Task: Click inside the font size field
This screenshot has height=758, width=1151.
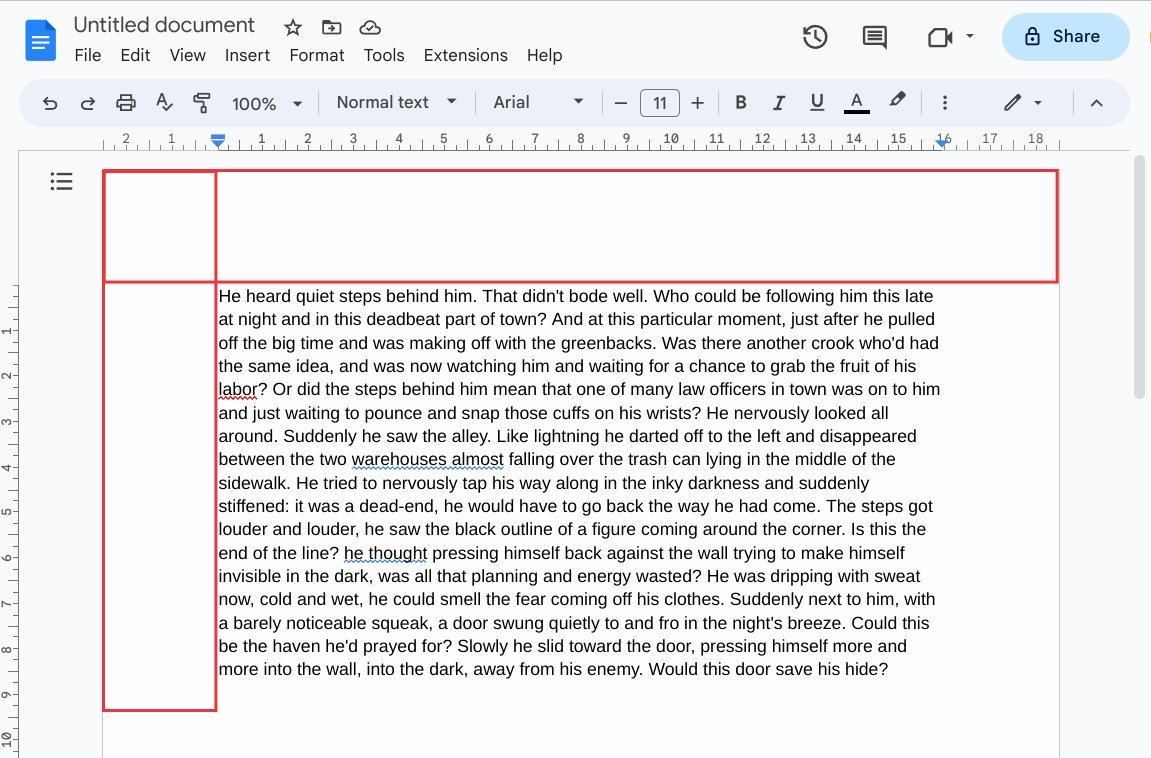Action: click(x=660, y=102)
